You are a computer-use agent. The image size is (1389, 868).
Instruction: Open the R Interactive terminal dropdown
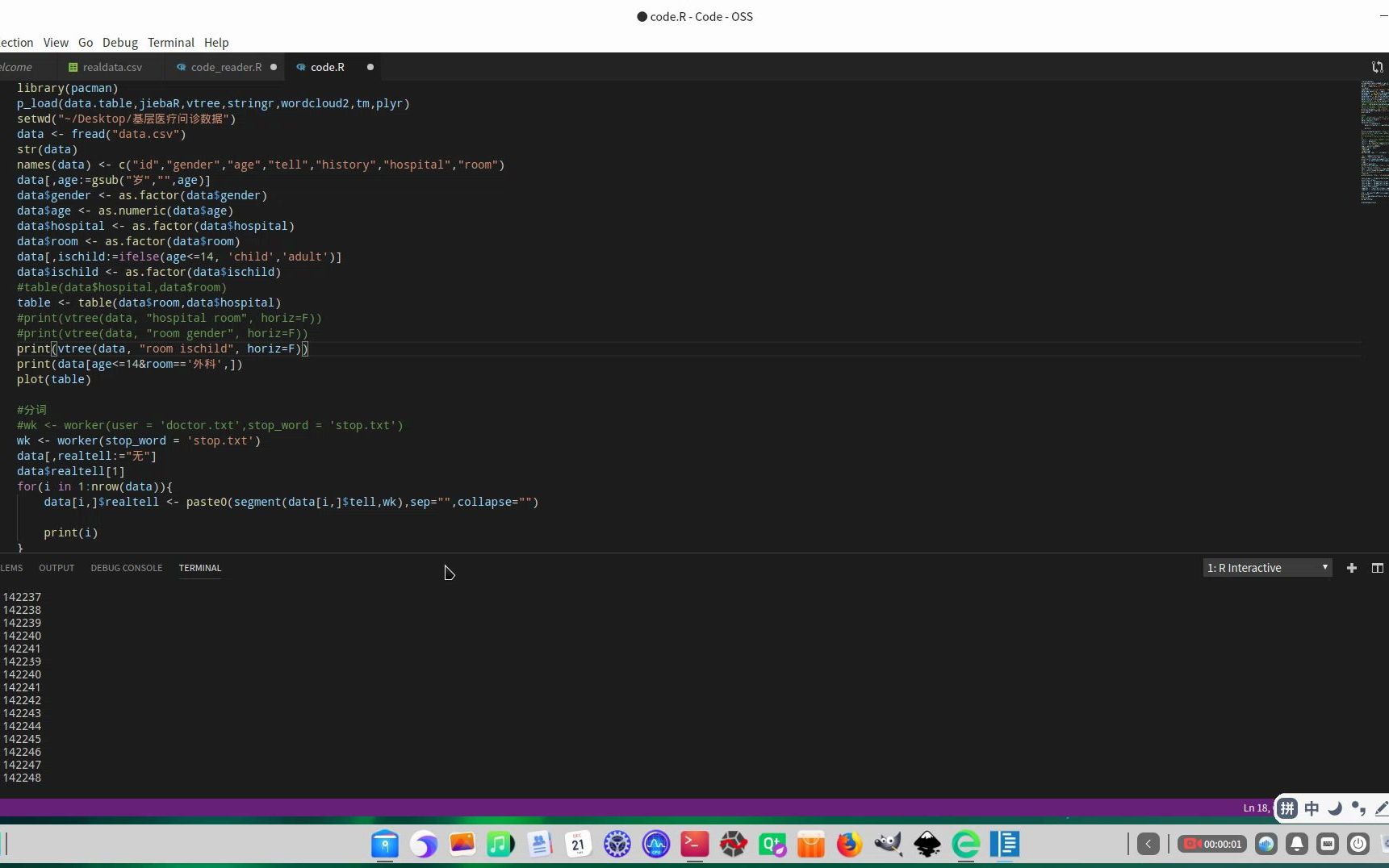click(x=1267, y=568)
